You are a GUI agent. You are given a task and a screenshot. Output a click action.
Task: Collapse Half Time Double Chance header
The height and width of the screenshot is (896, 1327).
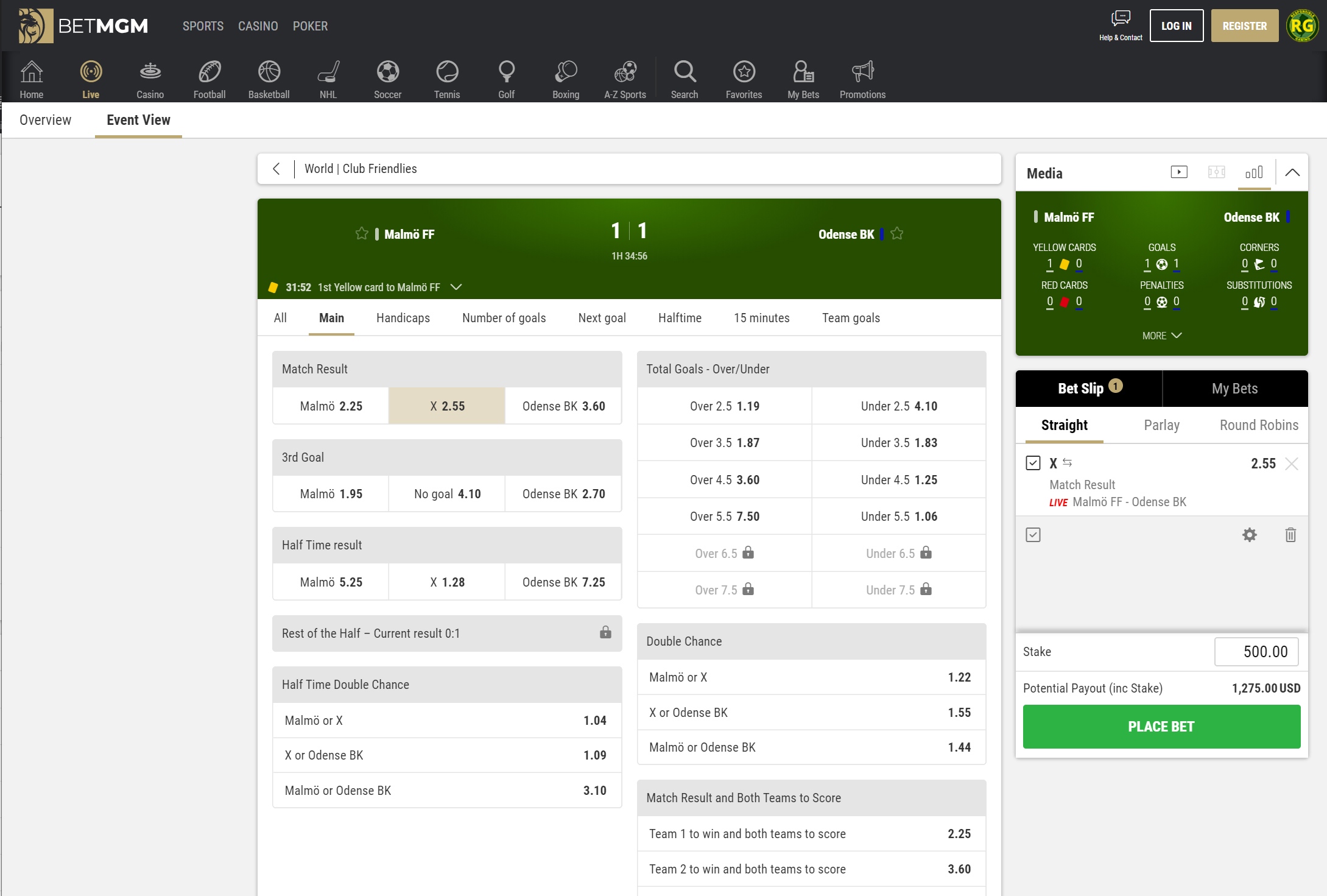(x=447, y=685)
